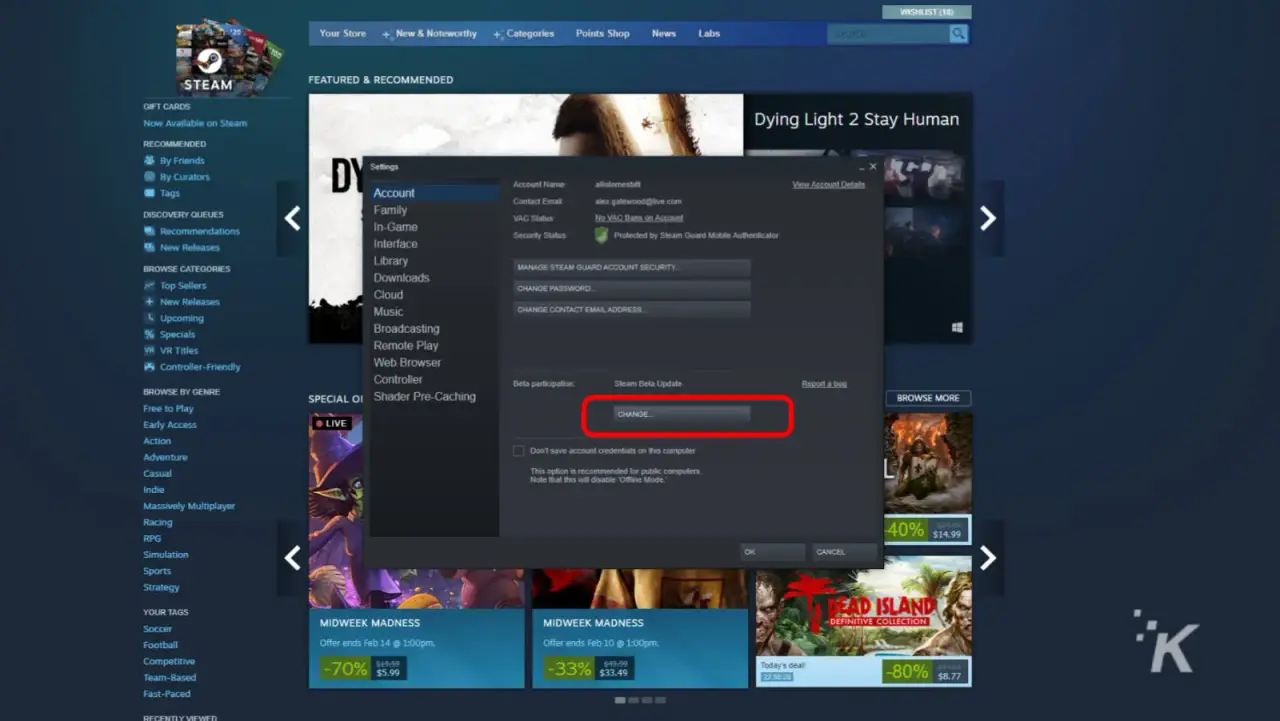Click OK in the Settings dialog
The height and width of the screenshot is (721, 1280).
[x=772, y=552]
